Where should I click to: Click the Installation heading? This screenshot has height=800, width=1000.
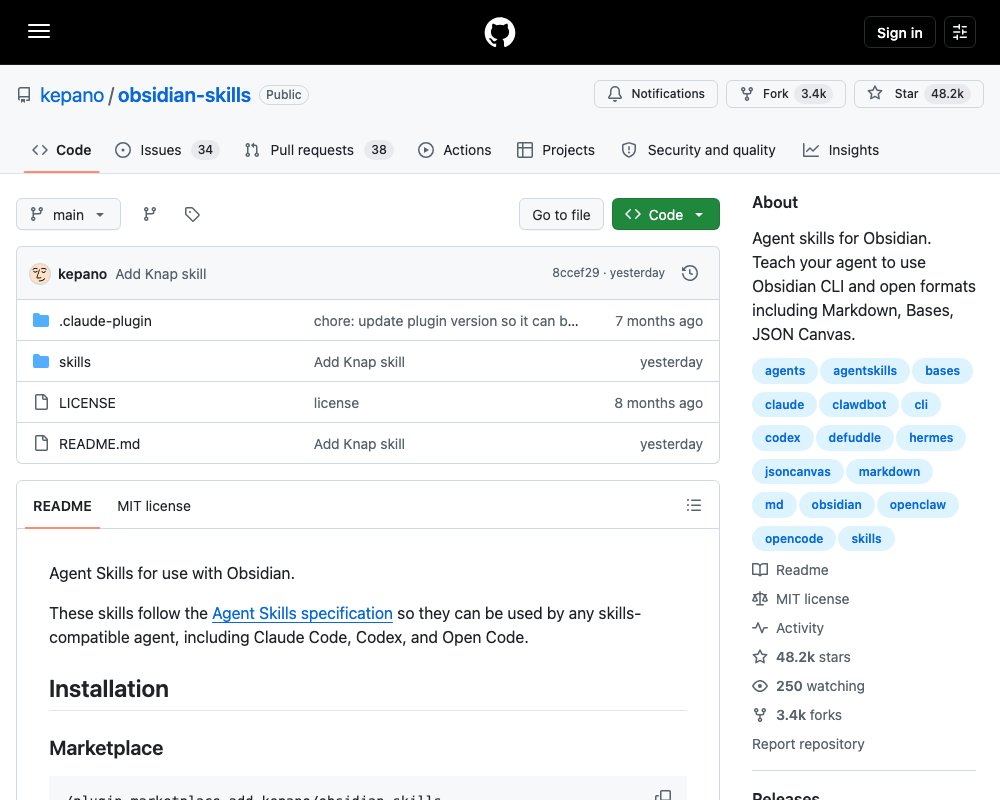tap(109, 689)
